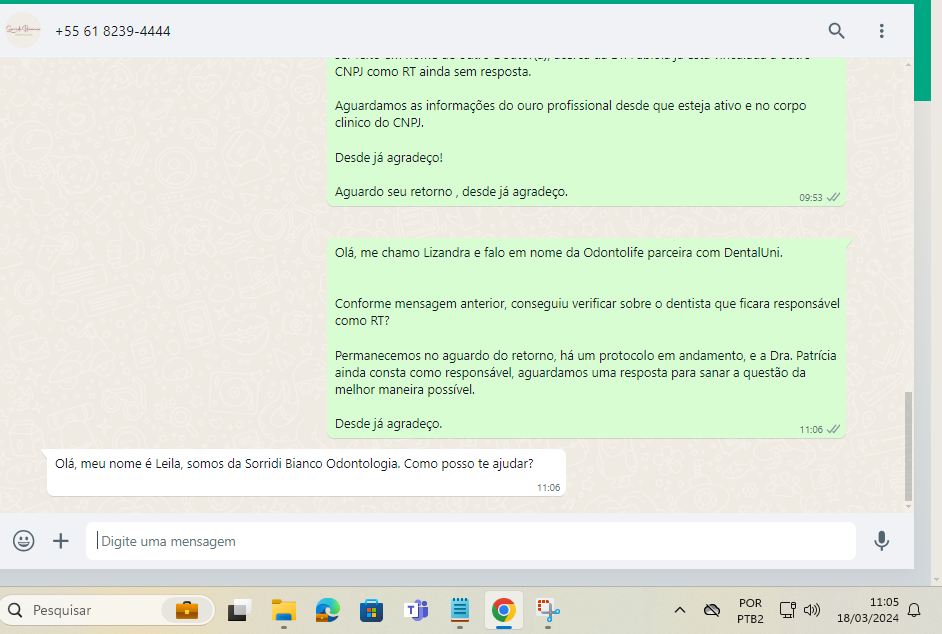
Task: Click the chat vertical scrollbar thumb
Action: coord(908,446)
